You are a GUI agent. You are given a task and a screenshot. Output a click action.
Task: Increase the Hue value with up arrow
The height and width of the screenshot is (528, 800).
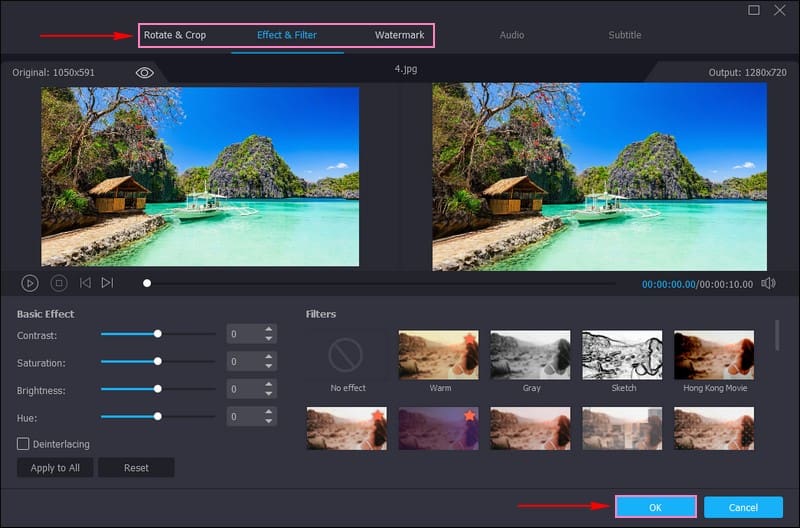tap(268, 411)
